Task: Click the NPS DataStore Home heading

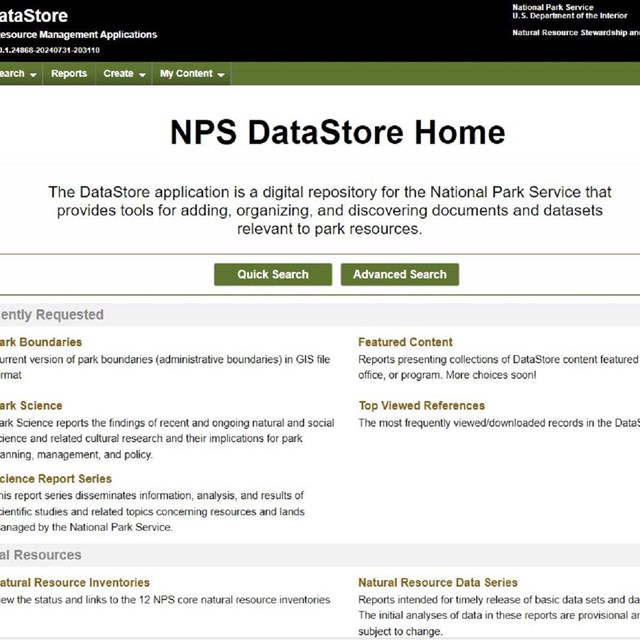Action: pyautogui.click(x=336, y=132)
